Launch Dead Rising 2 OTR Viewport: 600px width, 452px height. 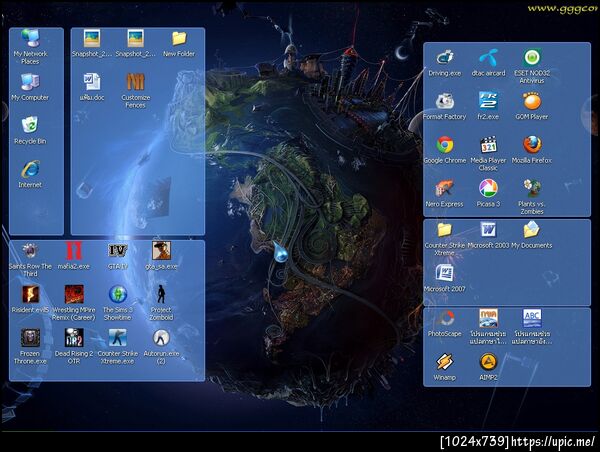tap(74, 338)
